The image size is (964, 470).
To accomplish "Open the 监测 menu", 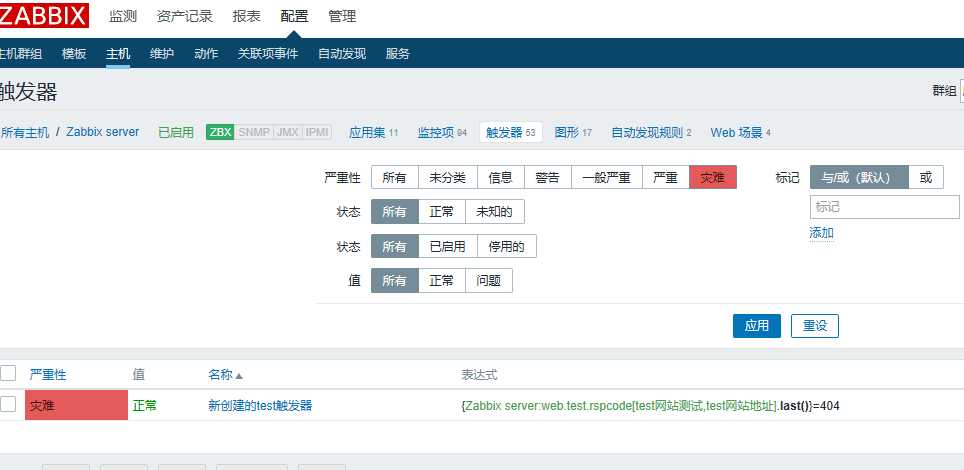I will pos(123,17).
